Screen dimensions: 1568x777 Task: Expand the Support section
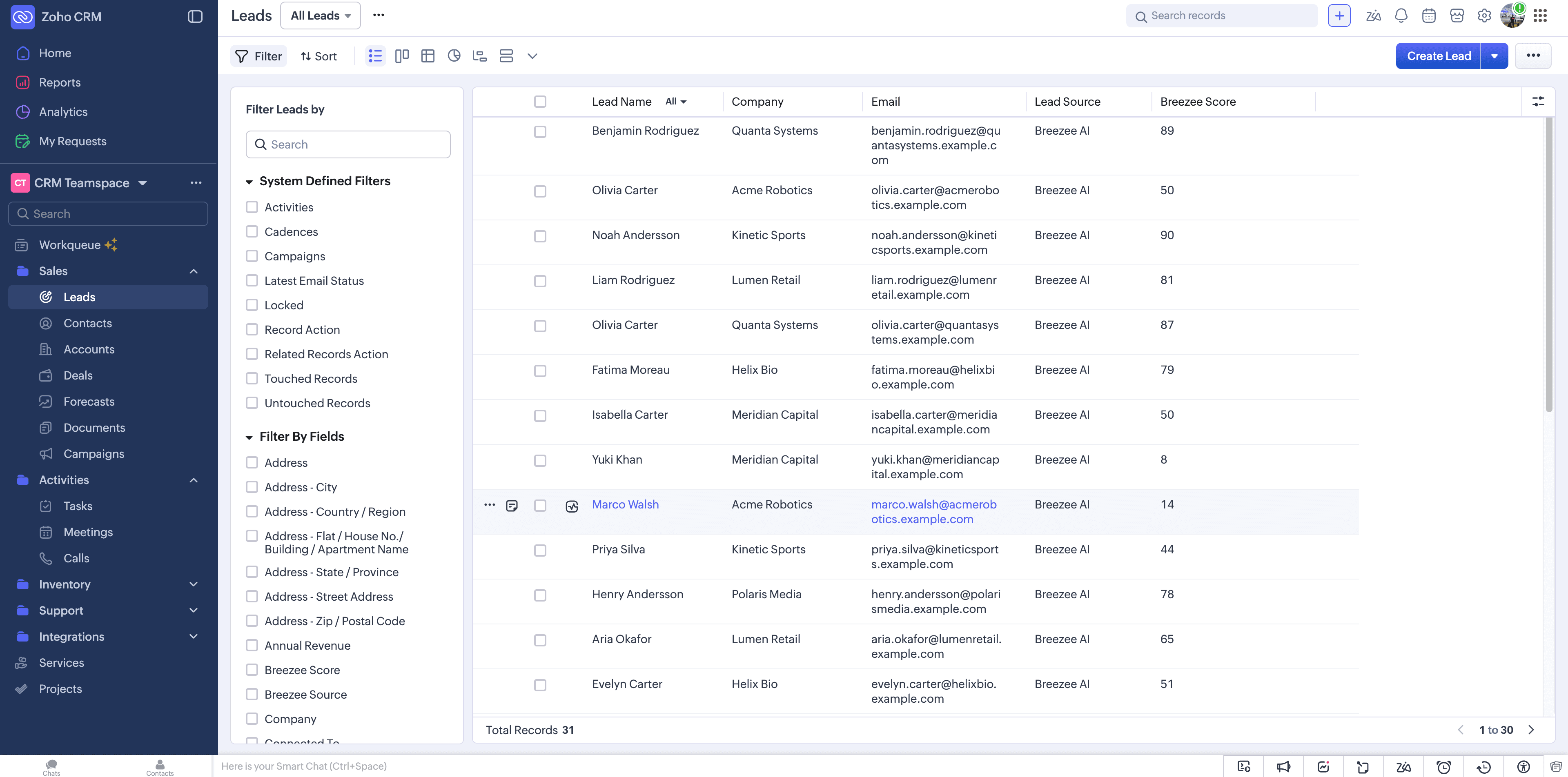click(x=194, y=610)
